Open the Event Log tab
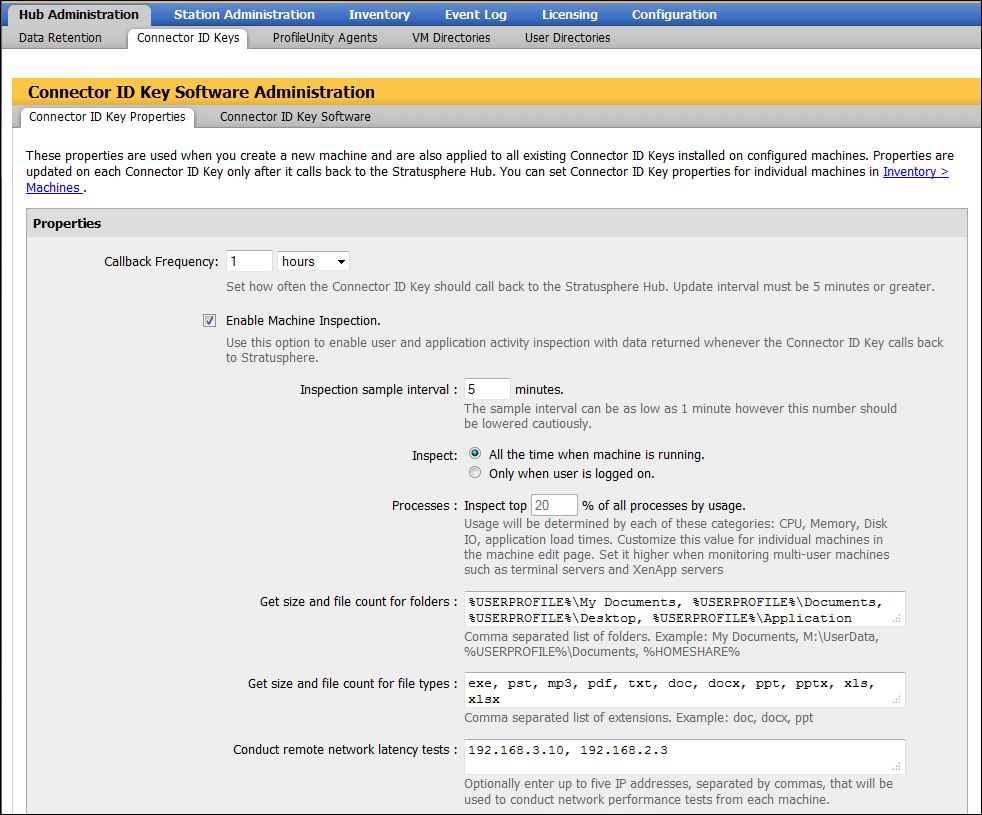This screenshot has height=815, width=982. point(475,15)
